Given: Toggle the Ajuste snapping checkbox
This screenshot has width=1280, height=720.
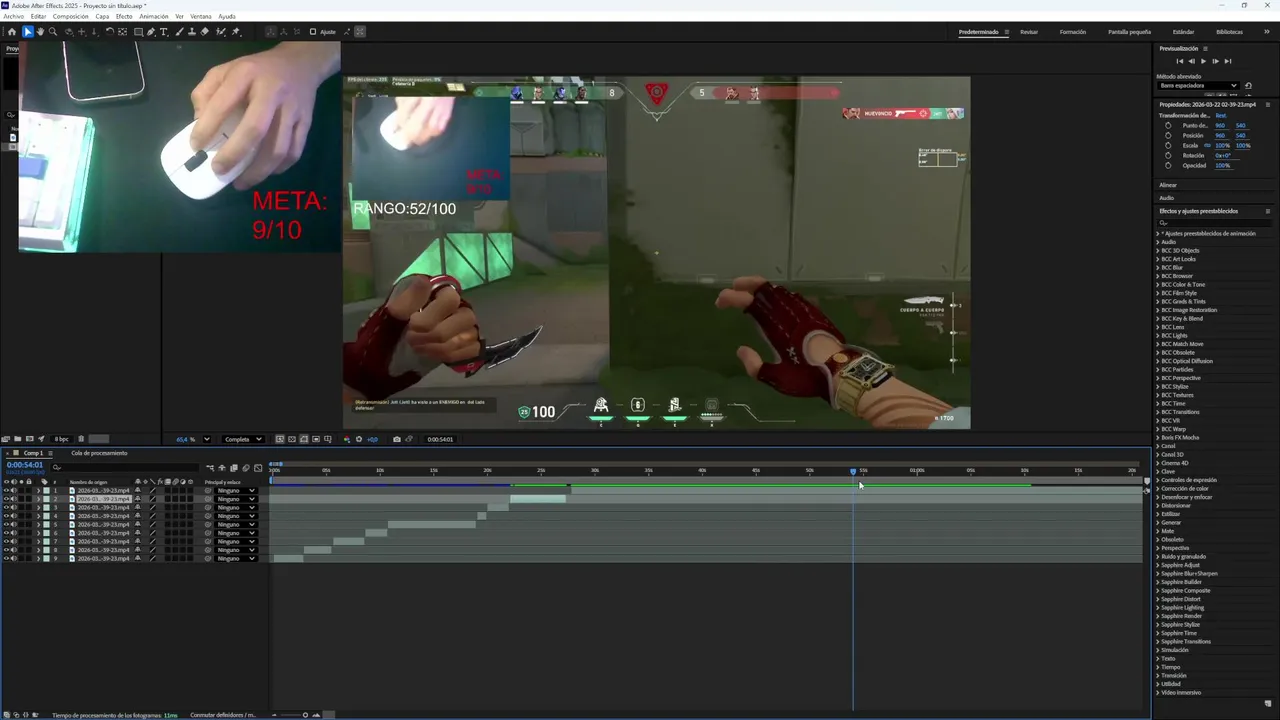Looking at the screenshot, I should [313, 32].
